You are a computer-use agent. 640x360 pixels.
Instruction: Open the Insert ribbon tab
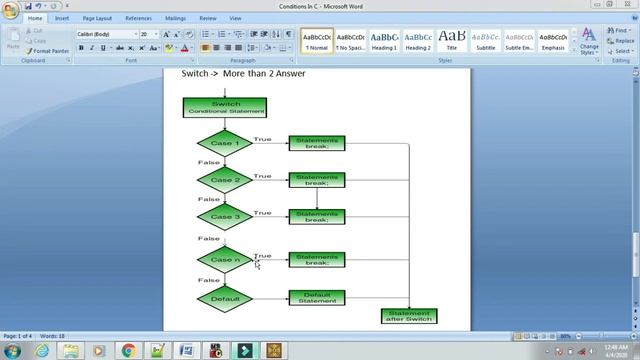[x=62, y=18]
